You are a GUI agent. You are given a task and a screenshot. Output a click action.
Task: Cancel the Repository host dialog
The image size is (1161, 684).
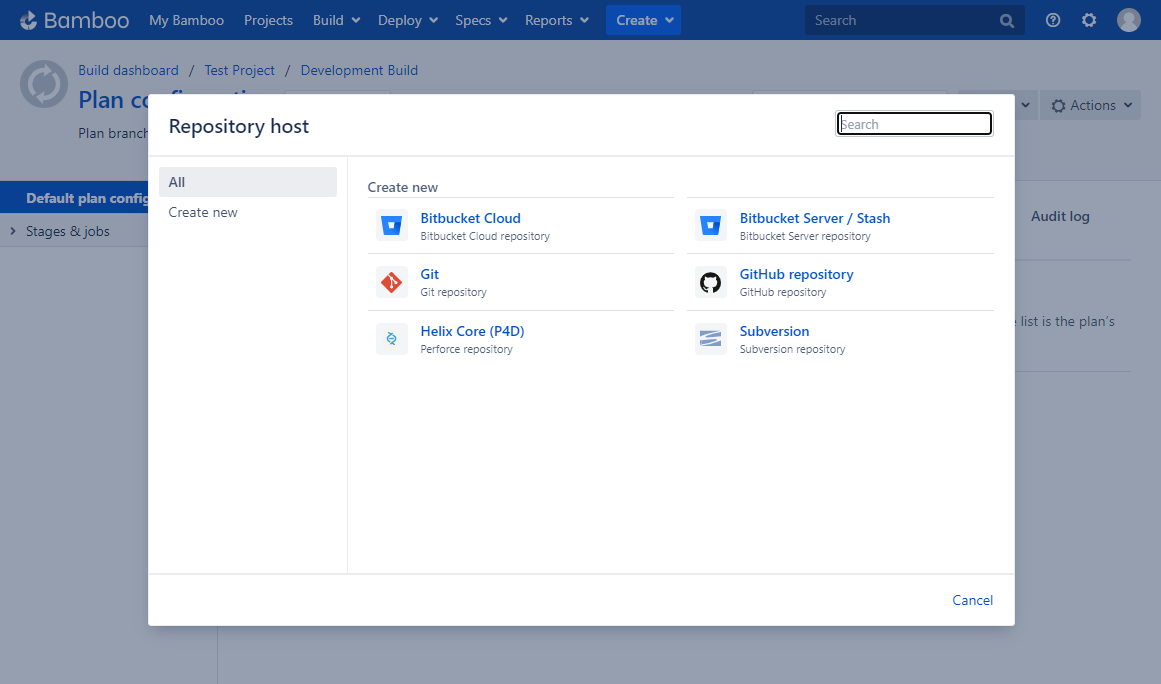tap(972, 600)
